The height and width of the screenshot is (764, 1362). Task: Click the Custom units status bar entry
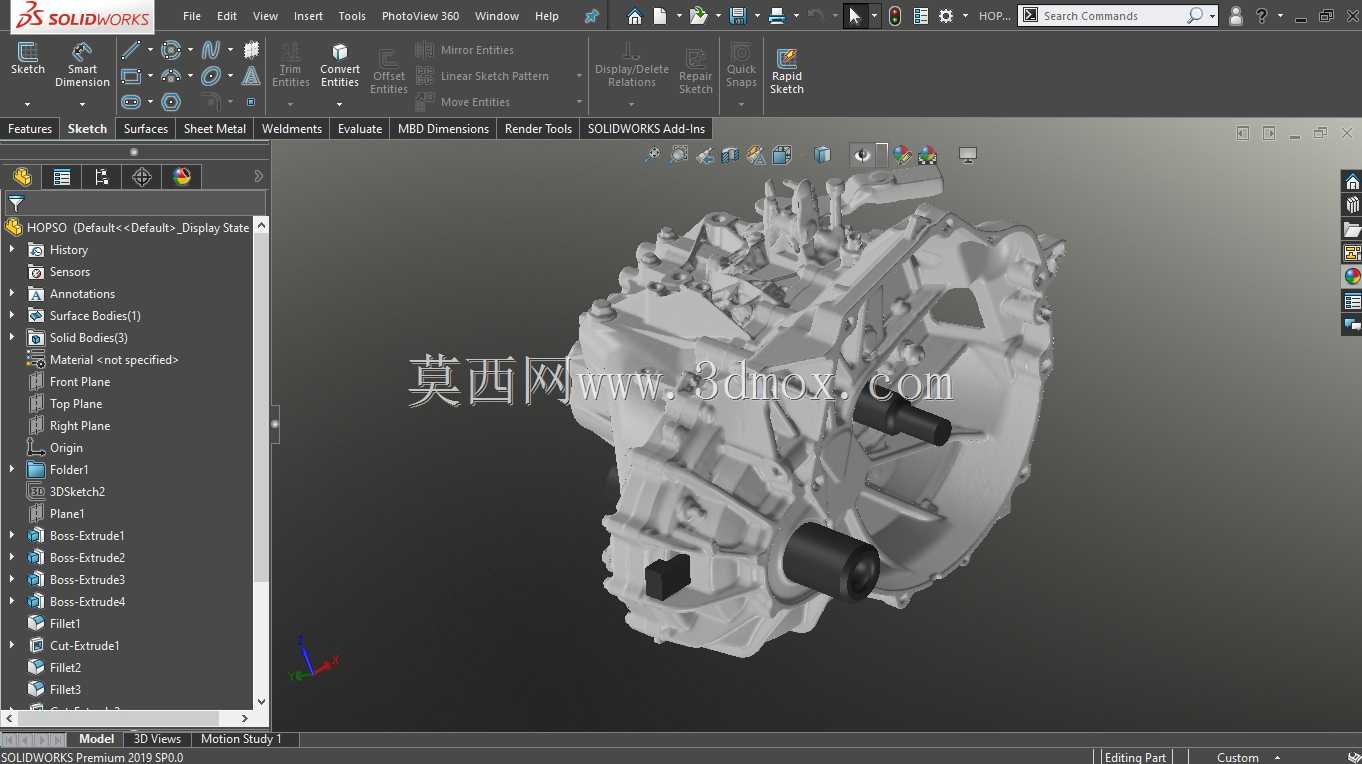click(1238, 757)
